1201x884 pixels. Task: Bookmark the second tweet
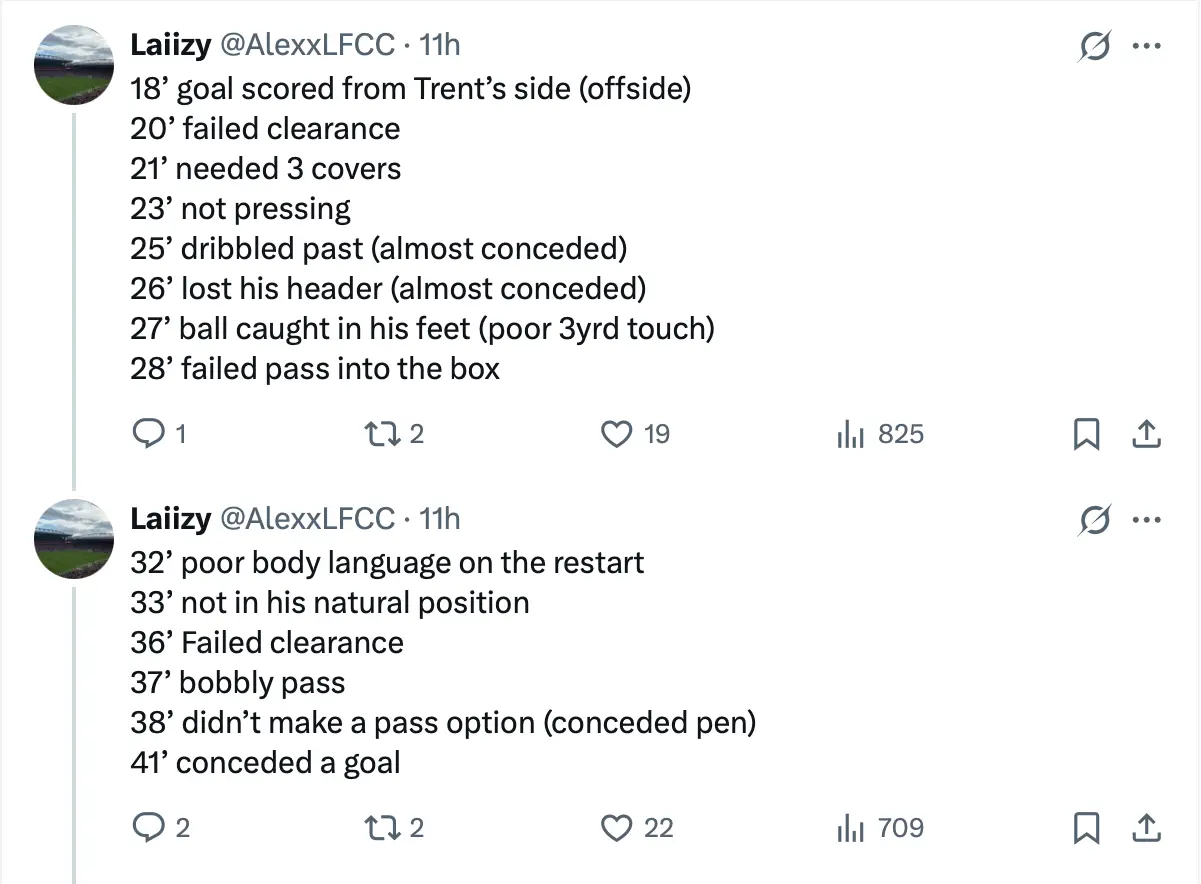1087,828
